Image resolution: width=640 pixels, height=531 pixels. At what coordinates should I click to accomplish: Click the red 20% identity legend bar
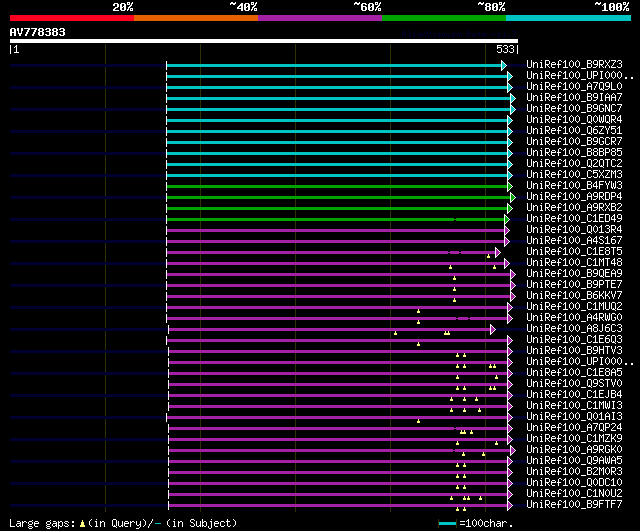coord(72,18)
